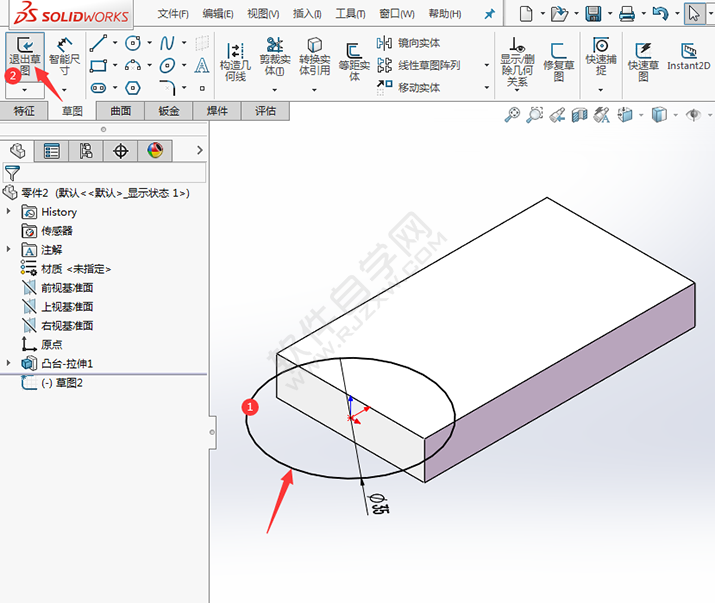Click Repair Sketch (修复草图)
The width and height of the screenshot is (715, 603).
[x=559, y=62]
